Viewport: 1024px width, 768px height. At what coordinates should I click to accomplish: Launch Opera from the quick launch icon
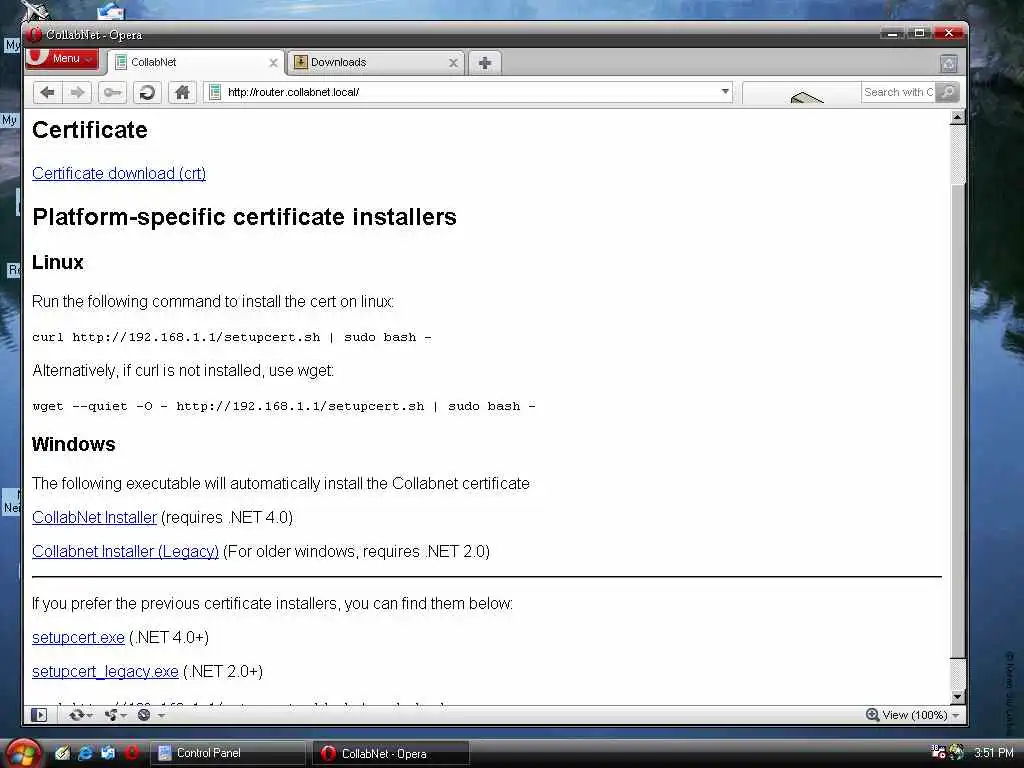pos(131,753)
